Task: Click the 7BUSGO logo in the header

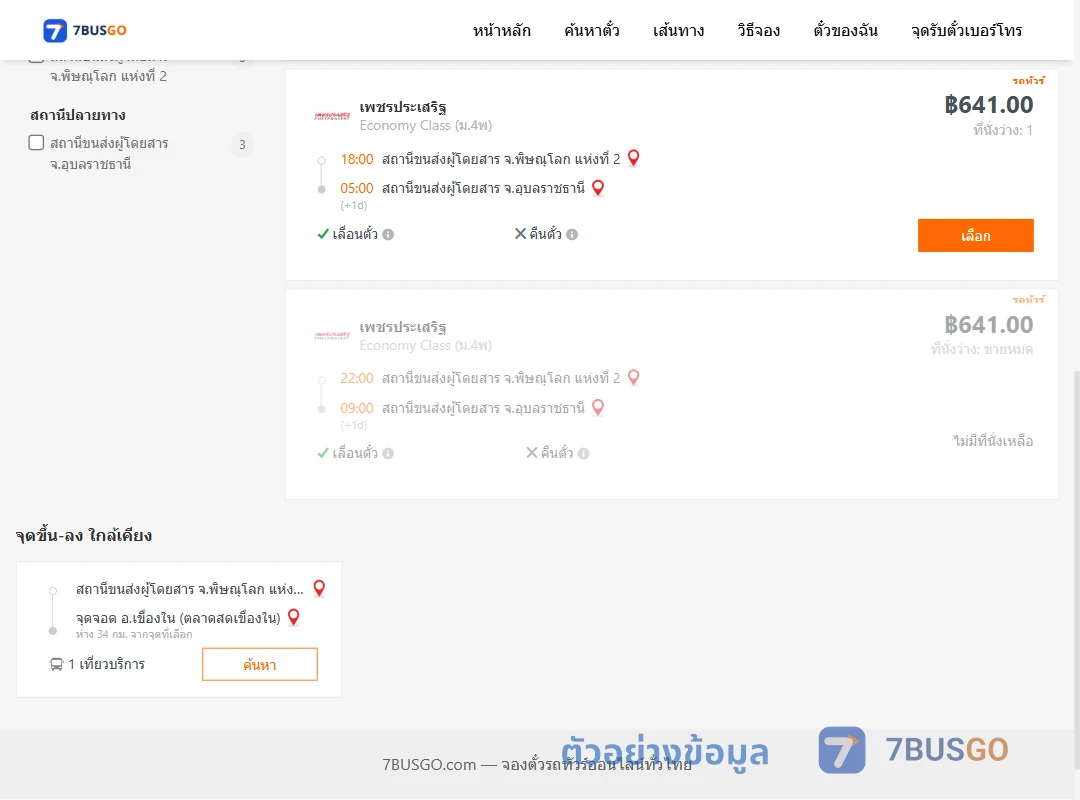Action: pyautogui.click(x=85, y=30)
